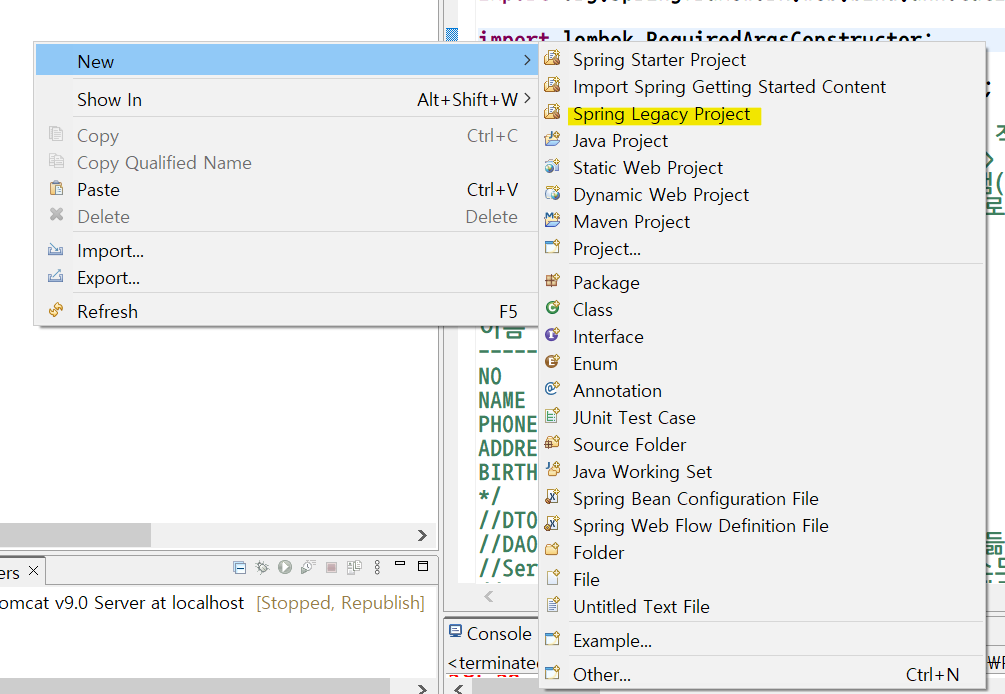Click the Refresh arrows icon
1005x694 pixels.
tap(56, 310)
